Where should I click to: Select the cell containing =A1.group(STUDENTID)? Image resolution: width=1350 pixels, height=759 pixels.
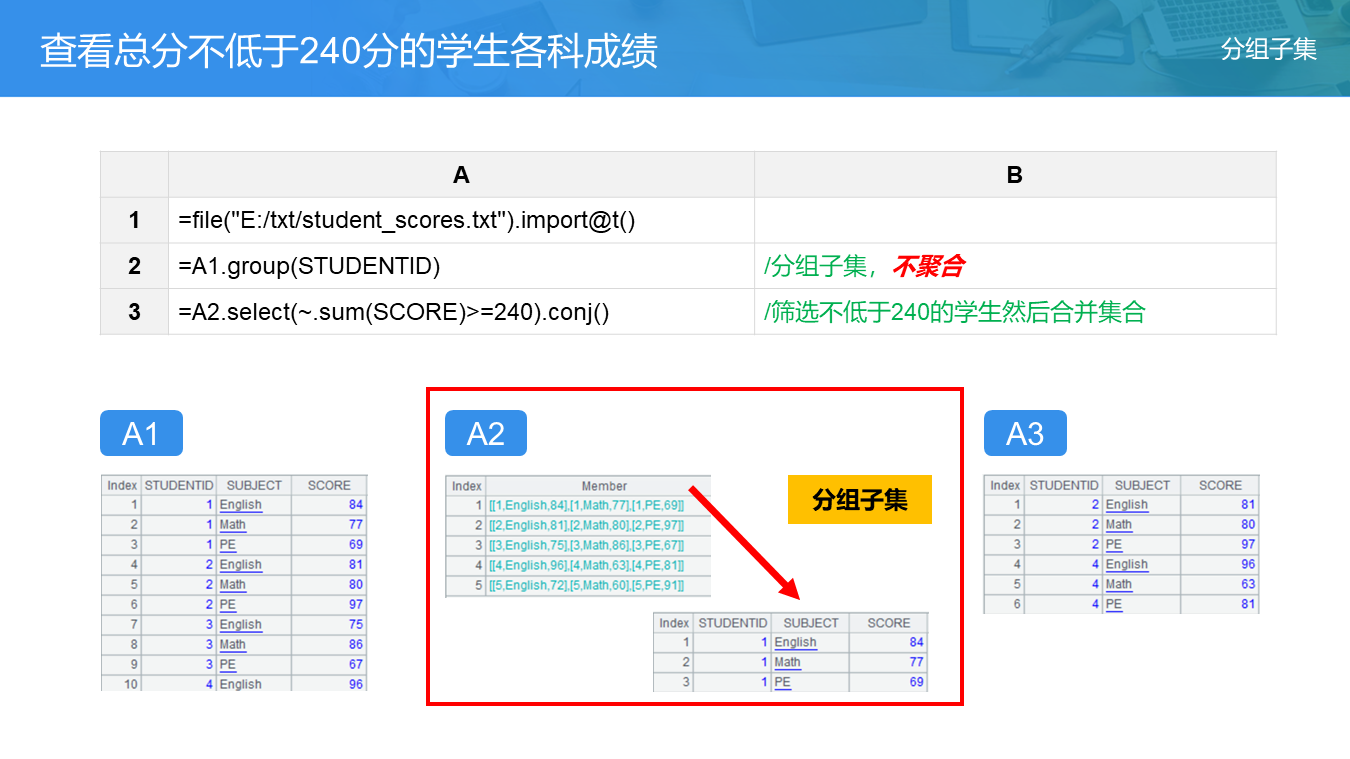coord(460,266)
